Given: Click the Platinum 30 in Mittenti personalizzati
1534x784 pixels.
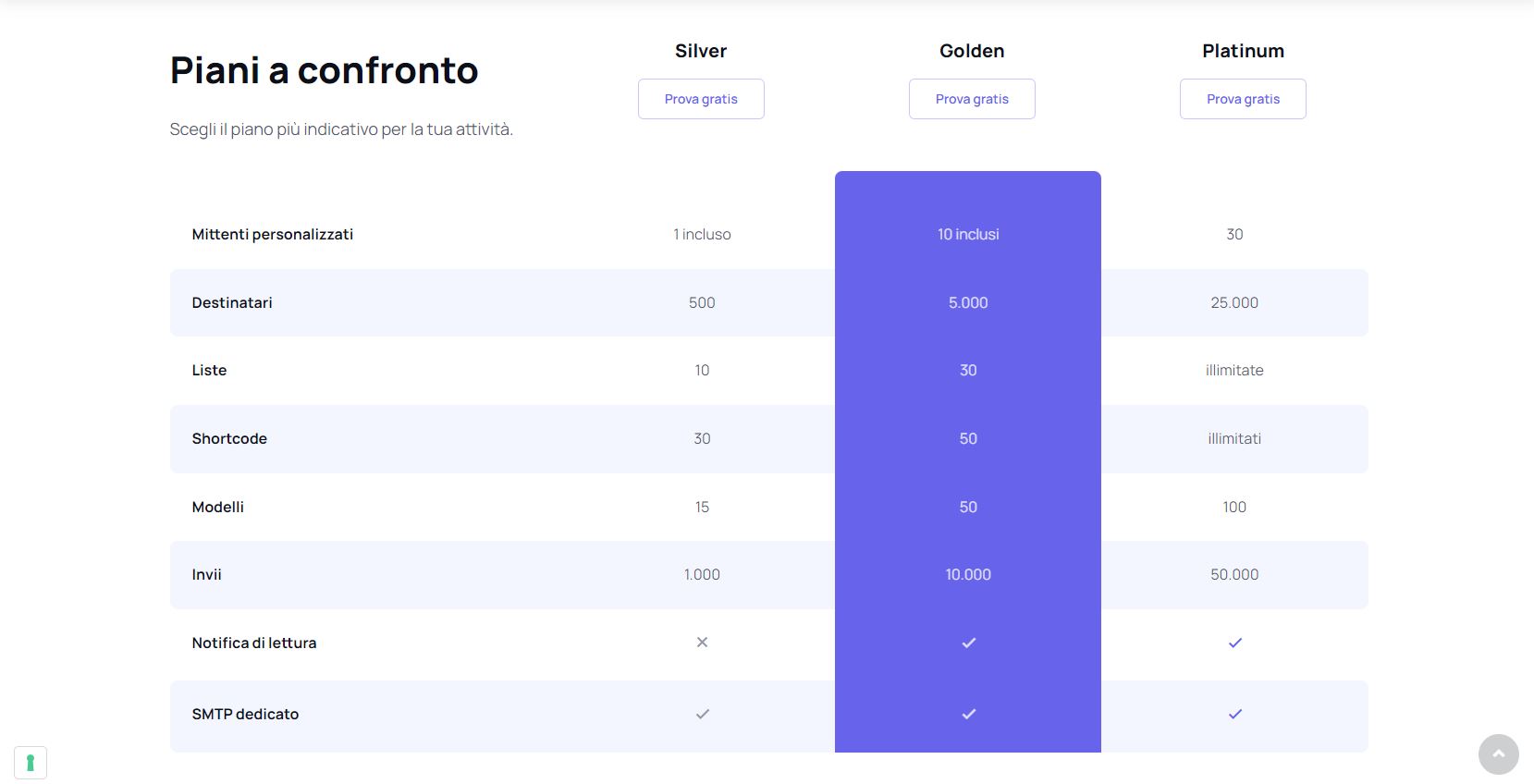Looking at the screenshot, I should [x=1234, y=235].
